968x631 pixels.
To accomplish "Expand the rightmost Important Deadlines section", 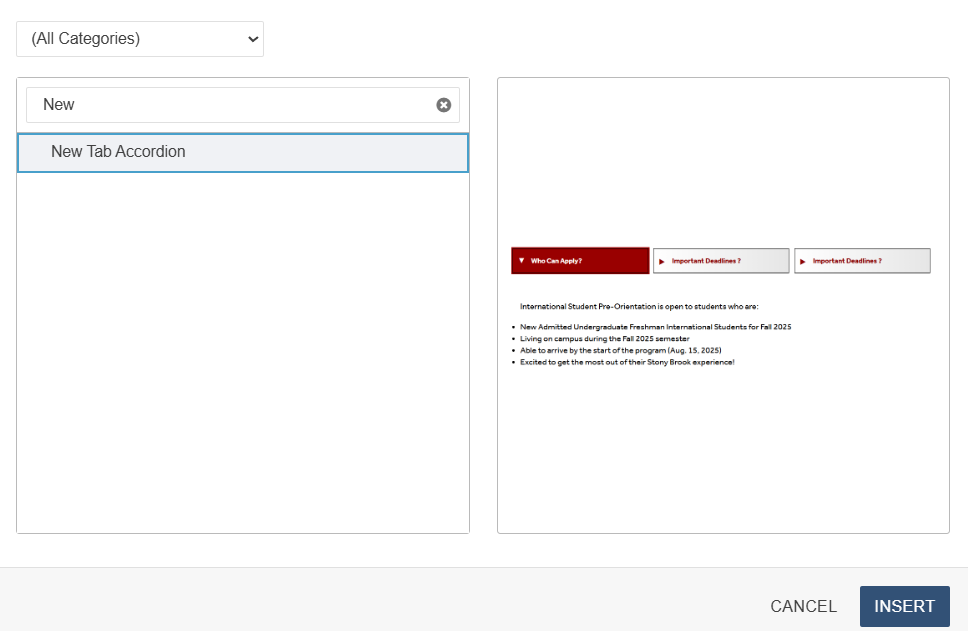I will point(862,260).
